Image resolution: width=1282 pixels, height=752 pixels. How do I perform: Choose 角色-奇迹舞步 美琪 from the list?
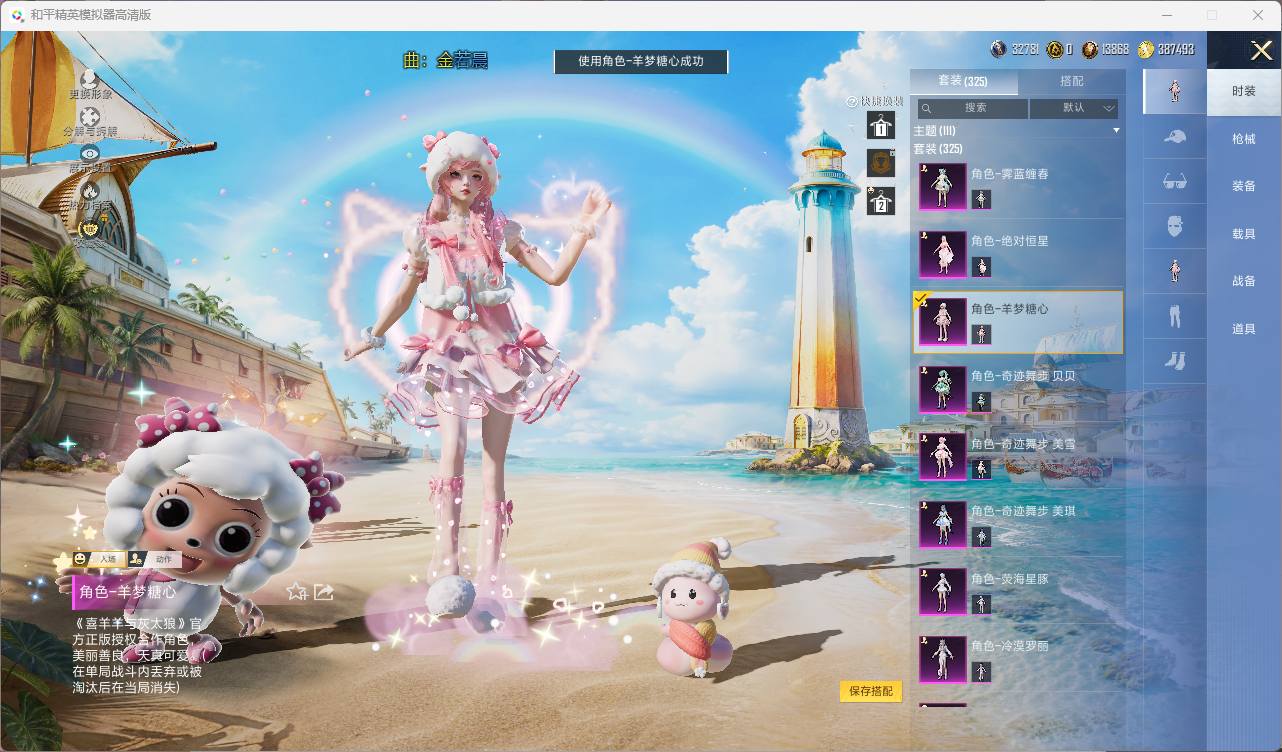1018,524
